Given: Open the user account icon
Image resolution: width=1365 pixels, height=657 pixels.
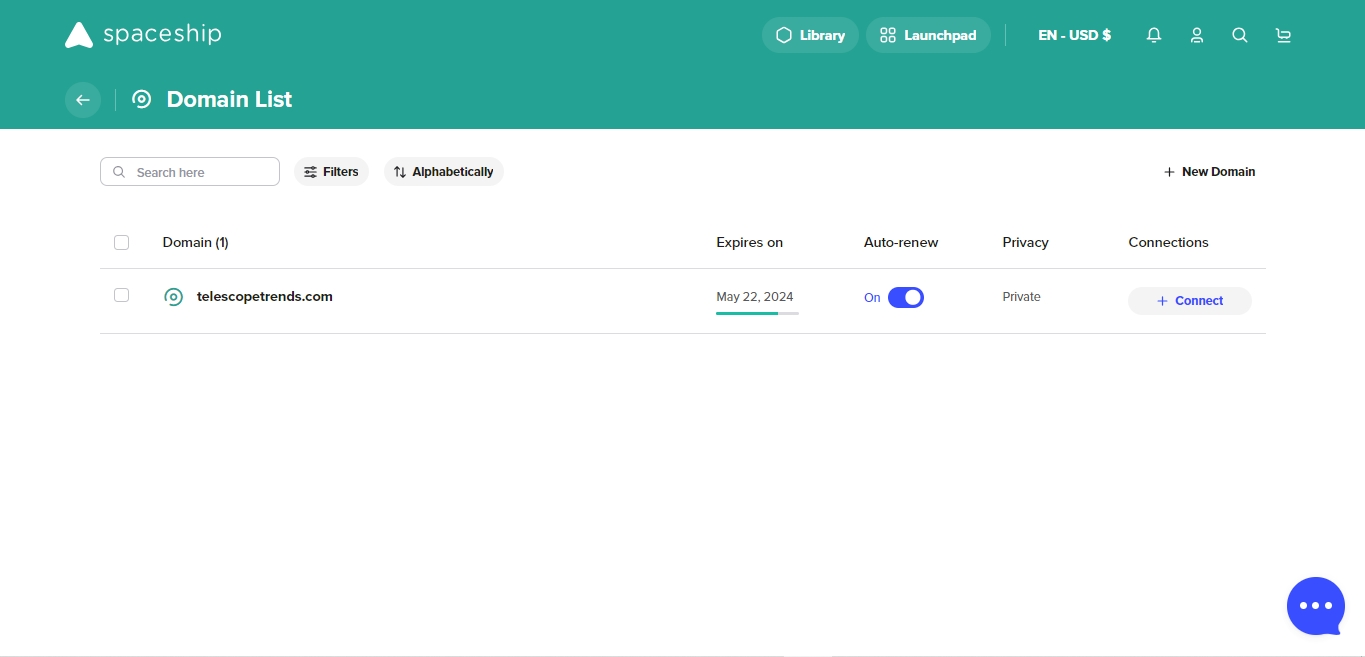Looking at the screenshot, I should tap(1197, 35).
